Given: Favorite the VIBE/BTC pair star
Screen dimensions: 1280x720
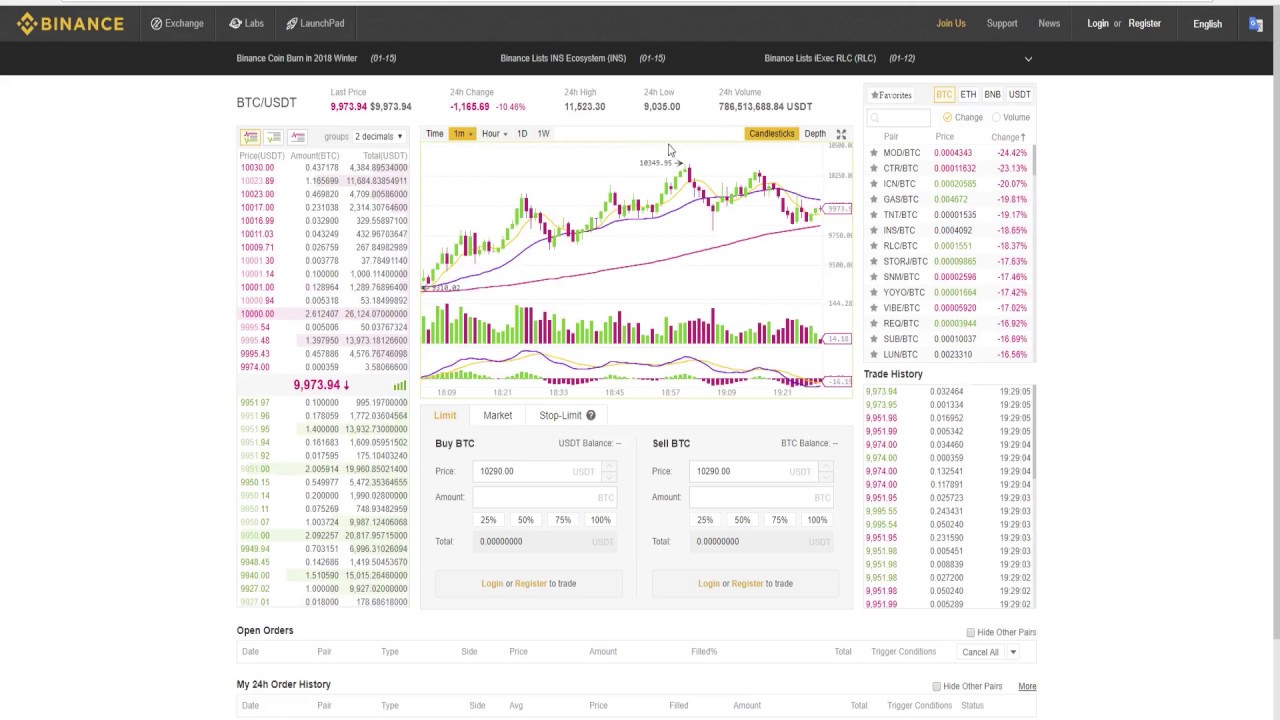Looking at the screenshot, I should [874, 308].
